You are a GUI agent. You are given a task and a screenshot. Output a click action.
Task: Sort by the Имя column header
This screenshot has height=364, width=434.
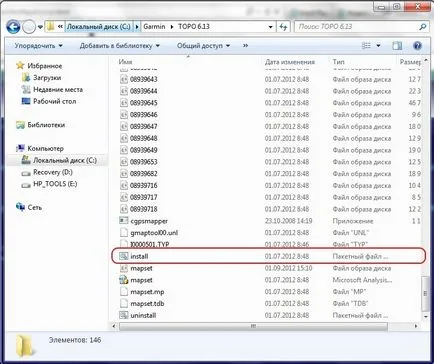pyautogui.click(x=125, y=62)
